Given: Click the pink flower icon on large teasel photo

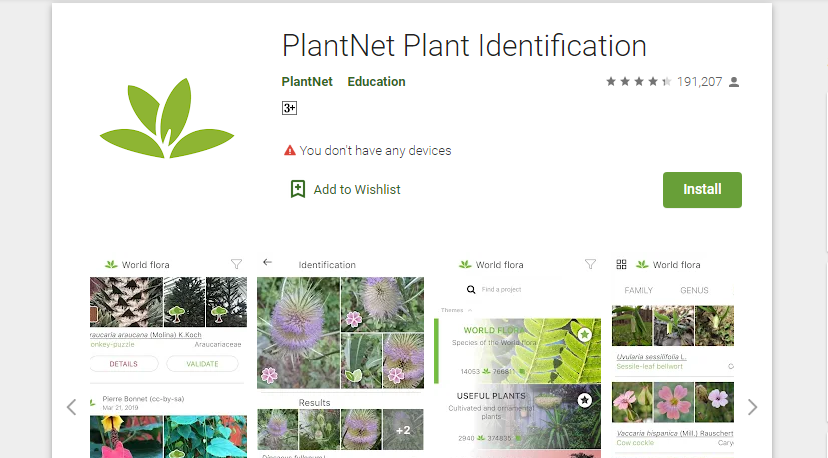Looking at the screenshot, I should point(269,375).
